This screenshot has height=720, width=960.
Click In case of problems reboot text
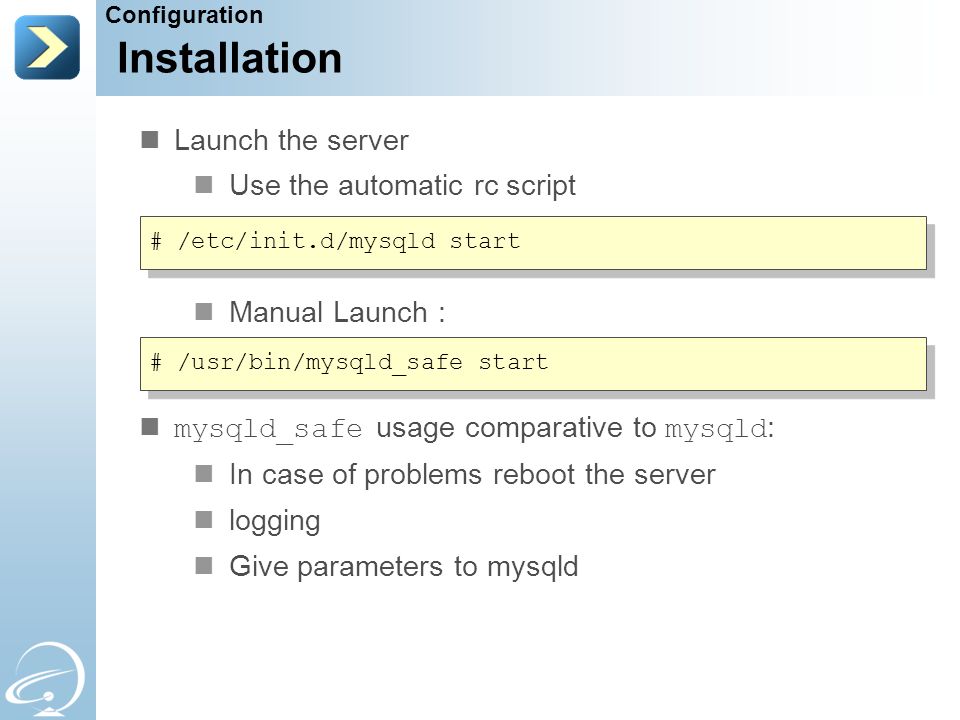pyautogui.click(x=473, y=475)
